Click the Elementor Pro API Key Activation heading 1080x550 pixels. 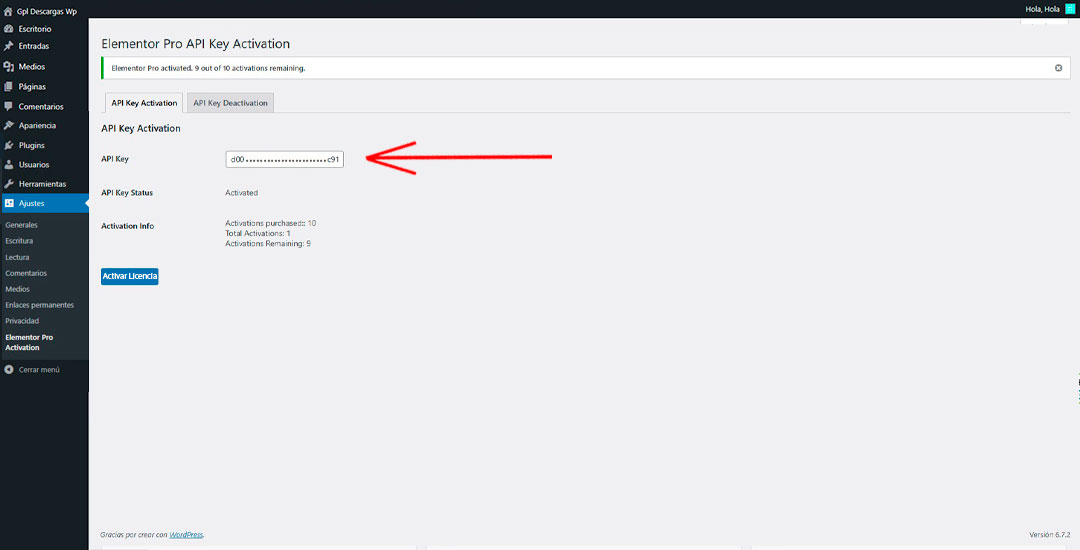pos(196,44)
